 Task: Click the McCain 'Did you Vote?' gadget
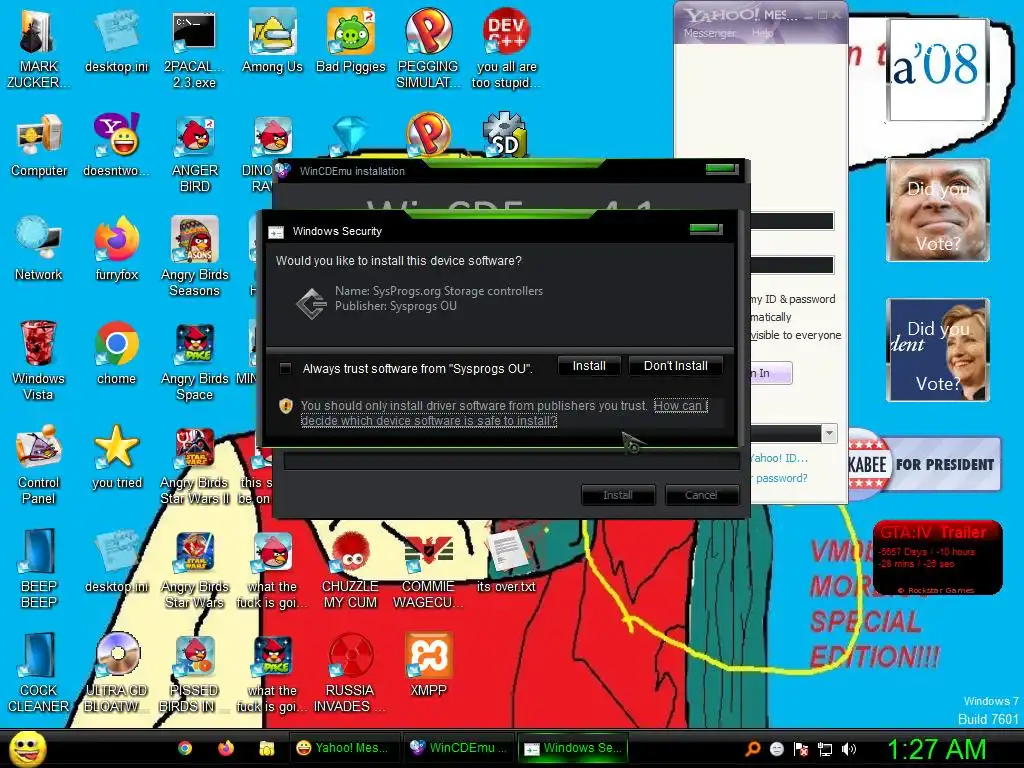pos(938,210)
